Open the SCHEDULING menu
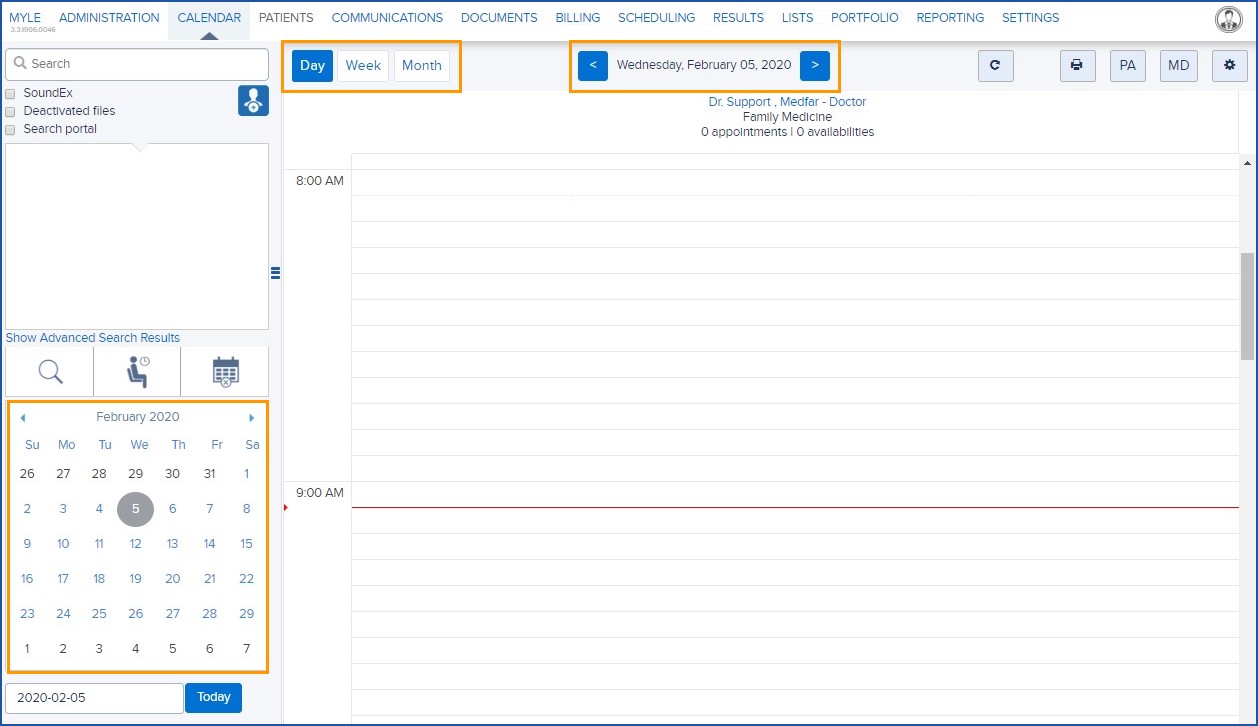 [656, 17]
